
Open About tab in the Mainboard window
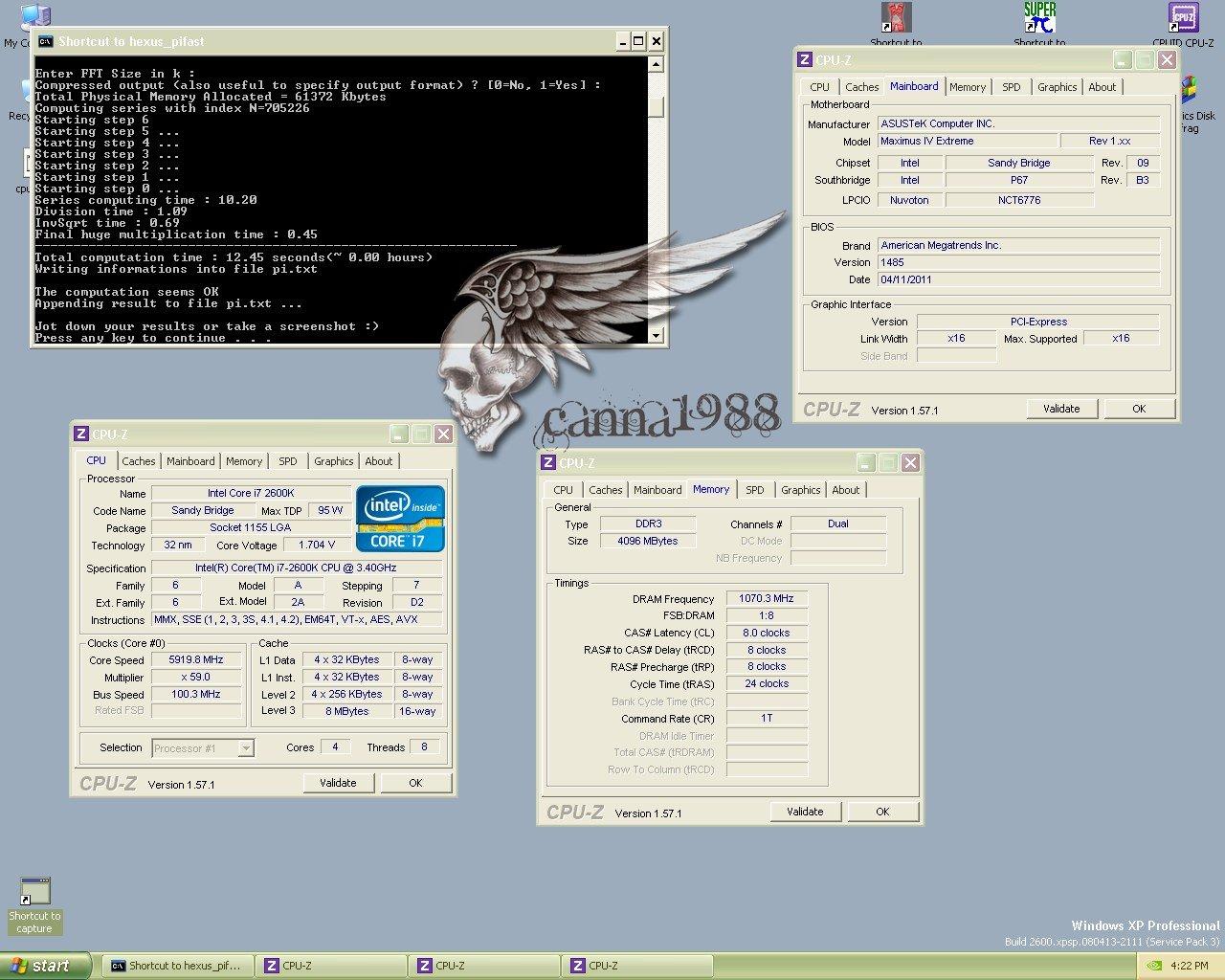coord(1102,87)
